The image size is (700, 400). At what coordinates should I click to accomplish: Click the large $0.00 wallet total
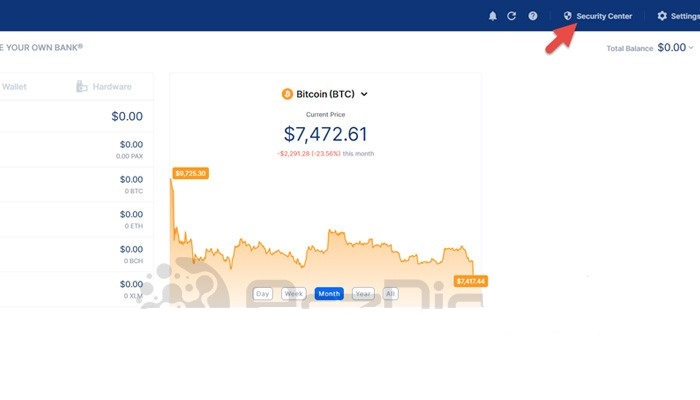coord(127,117)
